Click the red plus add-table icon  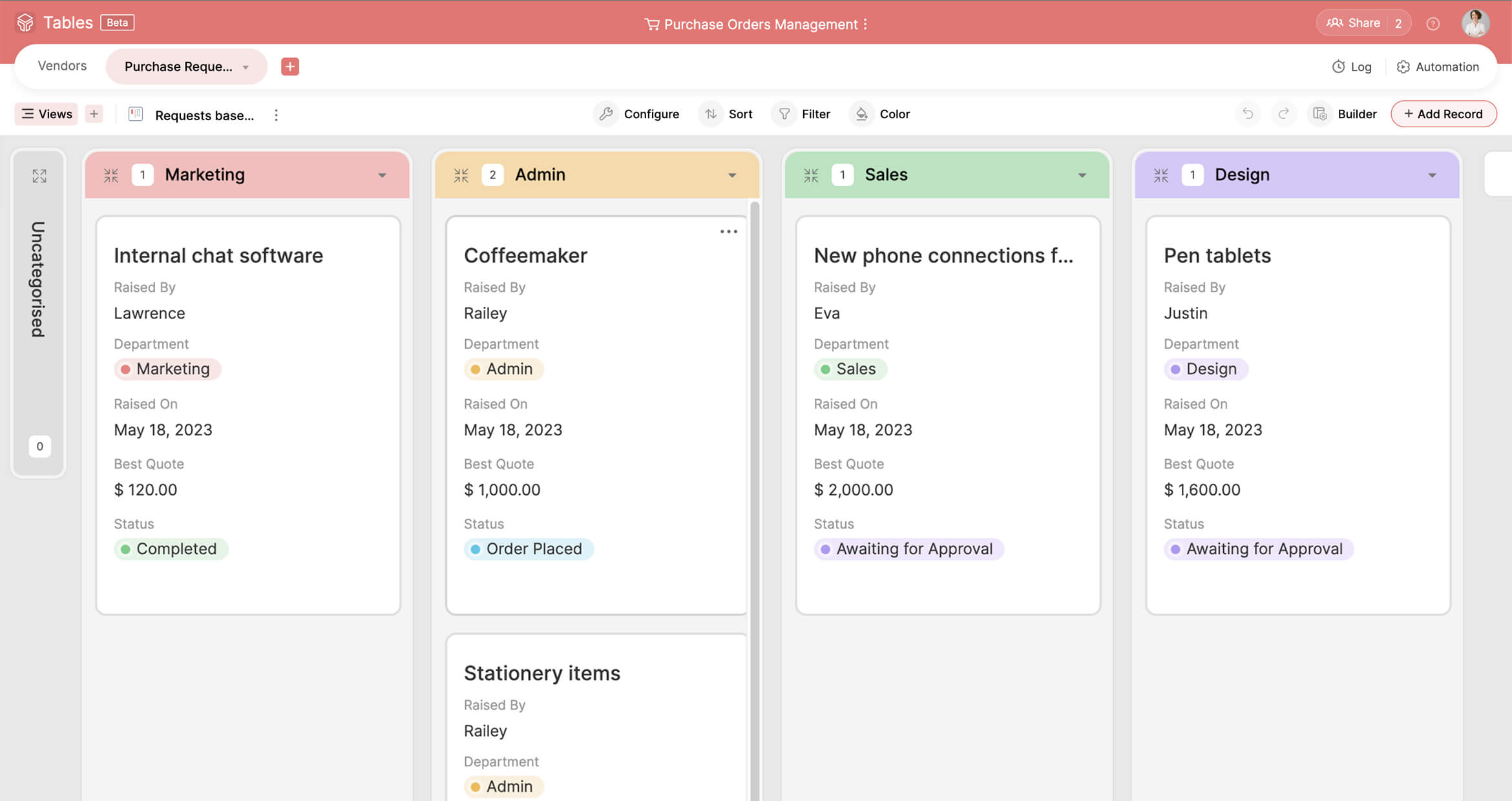pyautogui.click(x=289, y=67)
